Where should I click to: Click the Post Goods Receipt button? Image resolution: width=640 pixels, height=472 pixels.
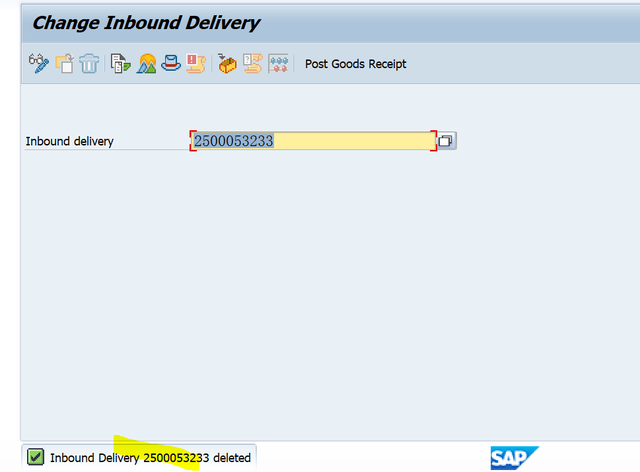[x=356, y=64]
